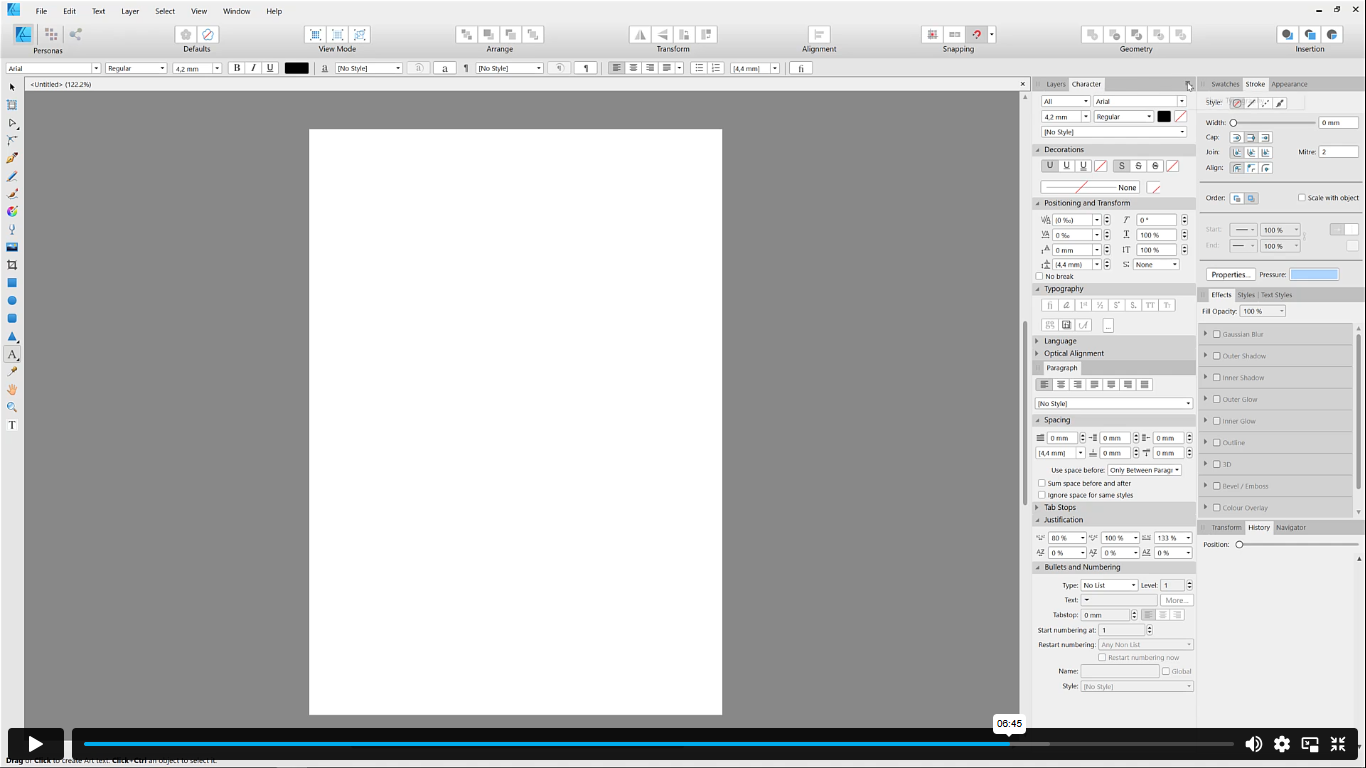Open the Use space before dropdown

tap(1144, 470)
